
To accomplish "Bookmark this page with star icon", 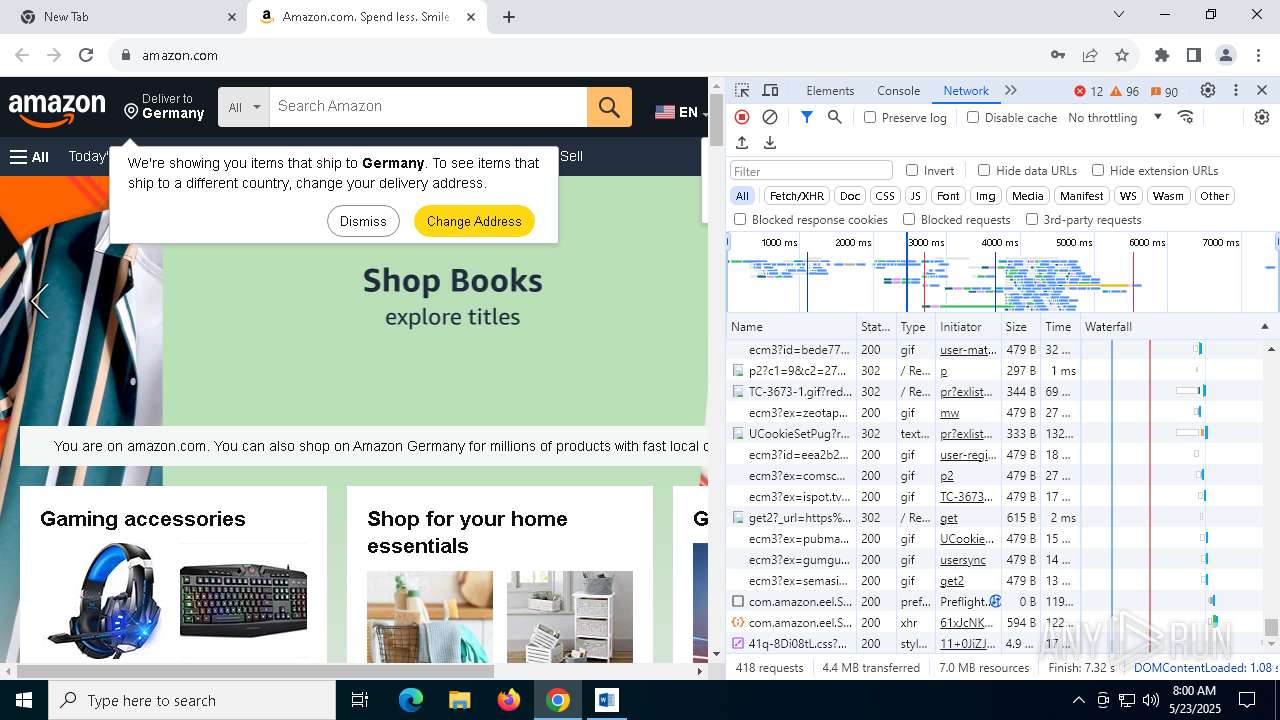I will tap(1122, 55).
